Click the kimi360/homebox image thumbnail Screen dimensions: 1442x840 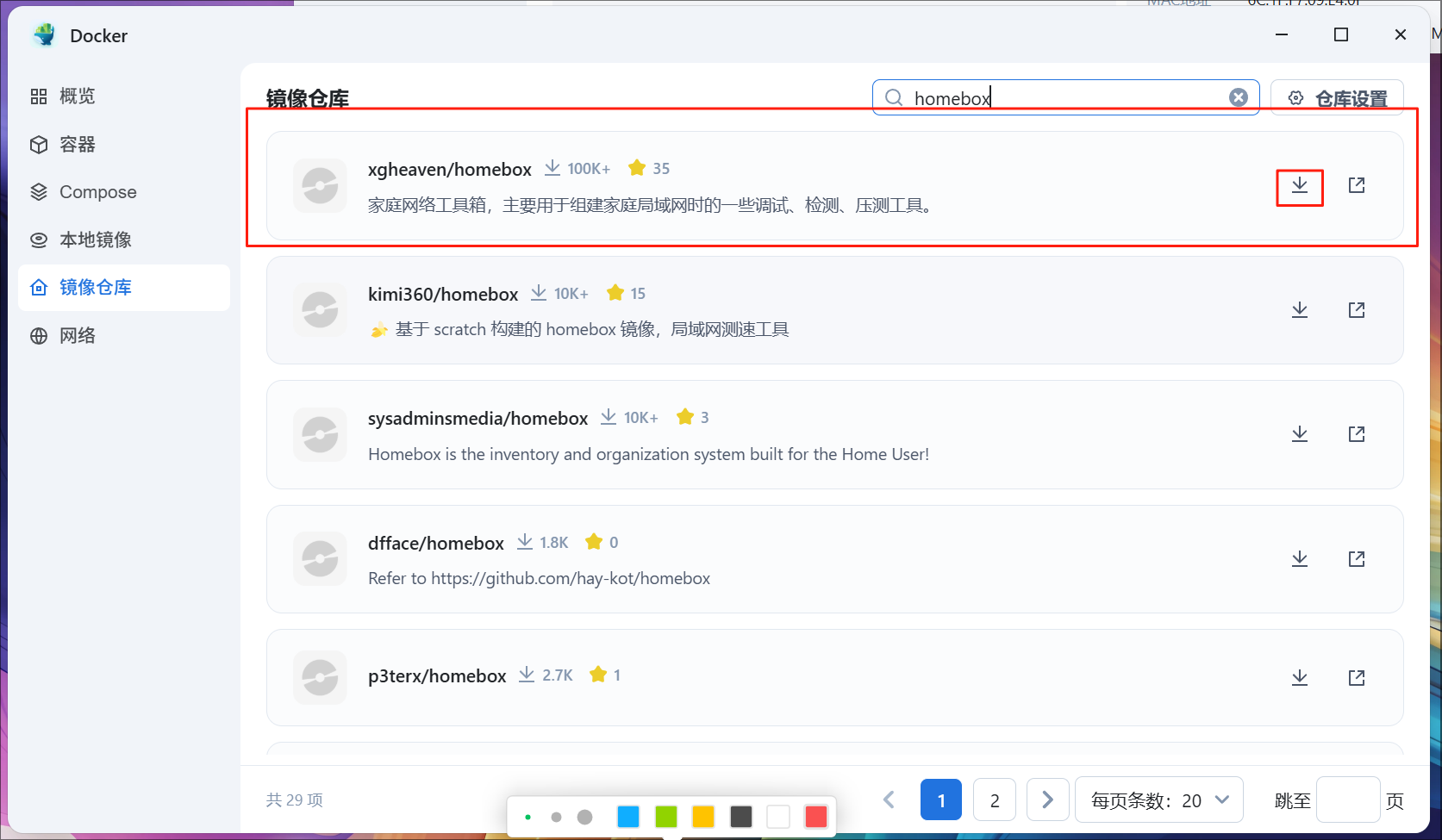tap(320, 310)
